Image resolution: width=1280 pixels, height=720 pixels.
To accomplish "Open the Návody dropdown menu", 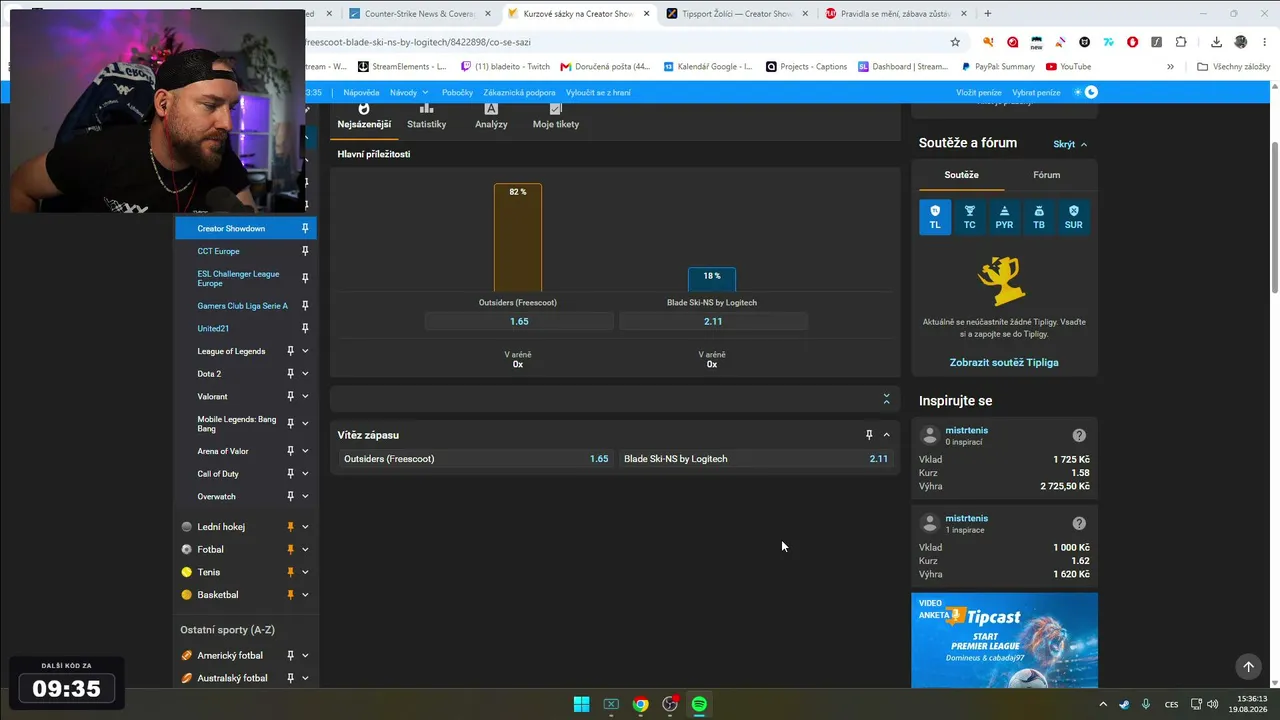I will (x=409, y=92).
